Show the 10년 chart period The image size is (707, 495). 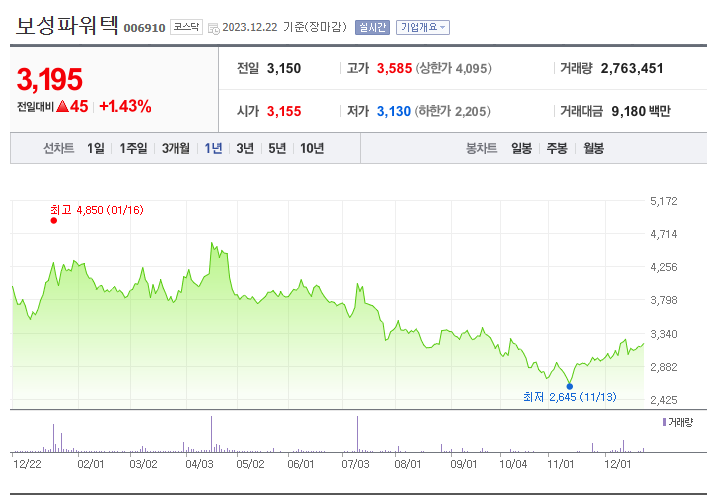coord(312,148)
